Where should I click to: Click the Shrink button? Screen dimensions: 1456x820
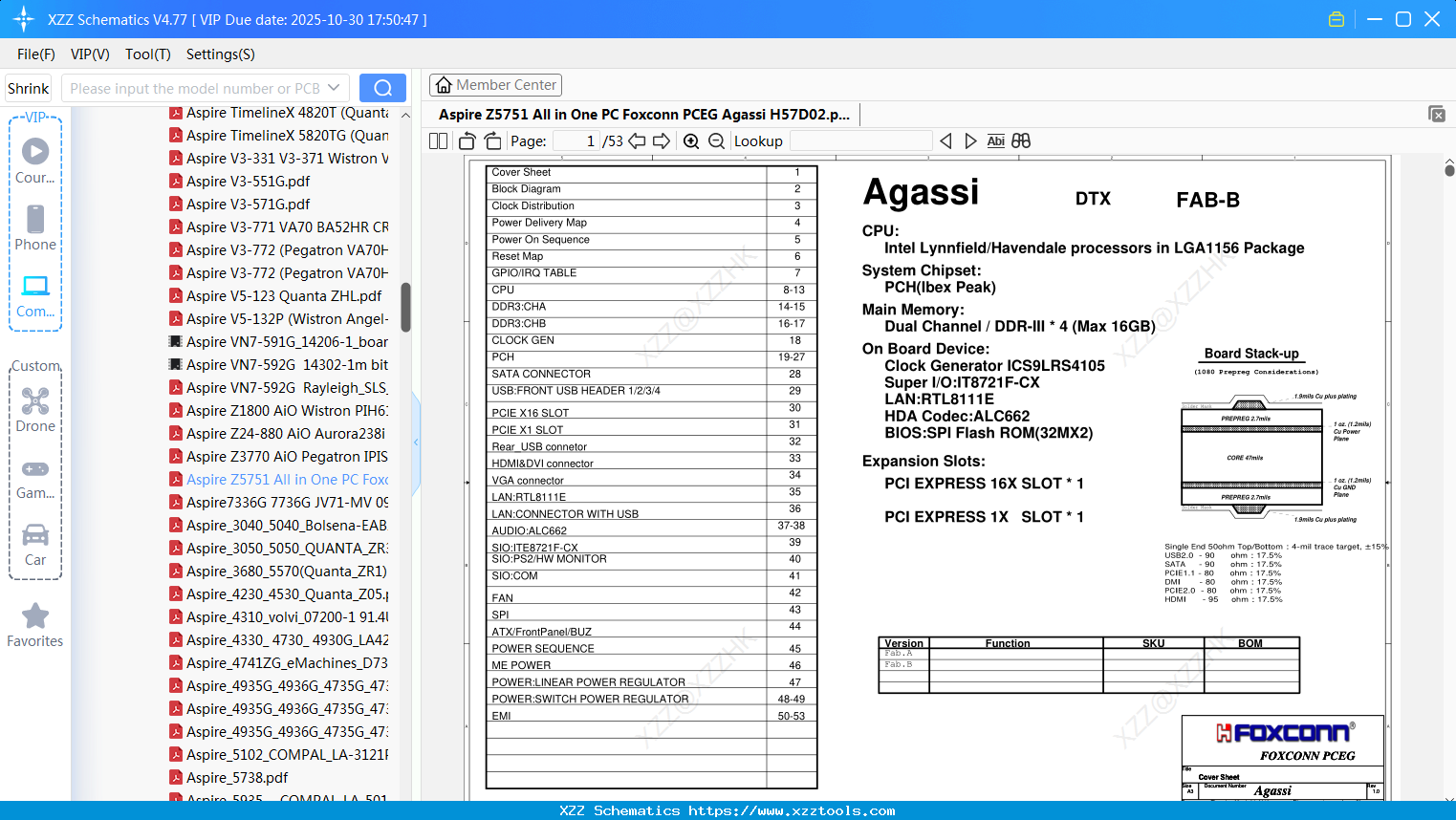point(28,88)
